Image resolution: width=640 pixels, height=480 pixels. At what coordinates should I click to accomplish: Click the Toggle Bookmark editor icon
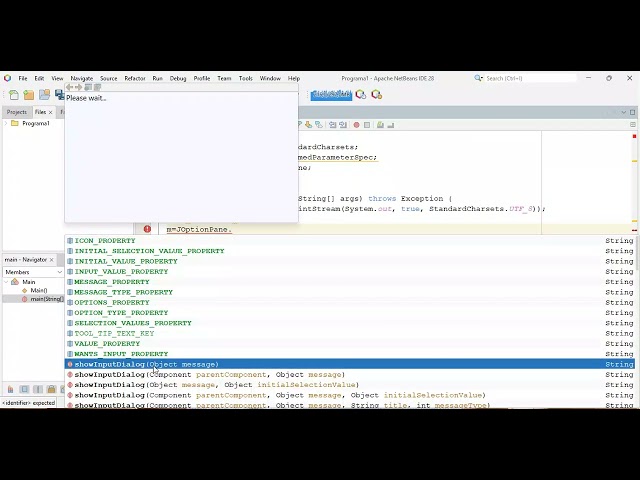[318, 125]
